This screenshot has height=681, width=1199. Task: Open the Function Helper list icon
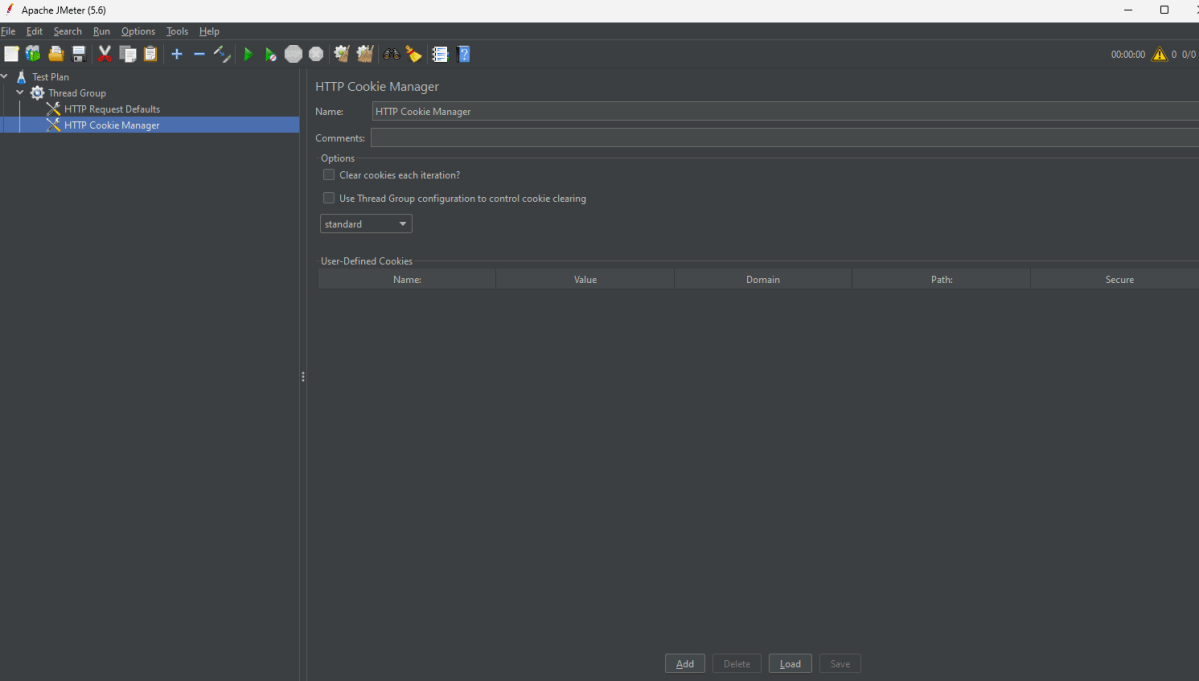(x=440, y=54)
